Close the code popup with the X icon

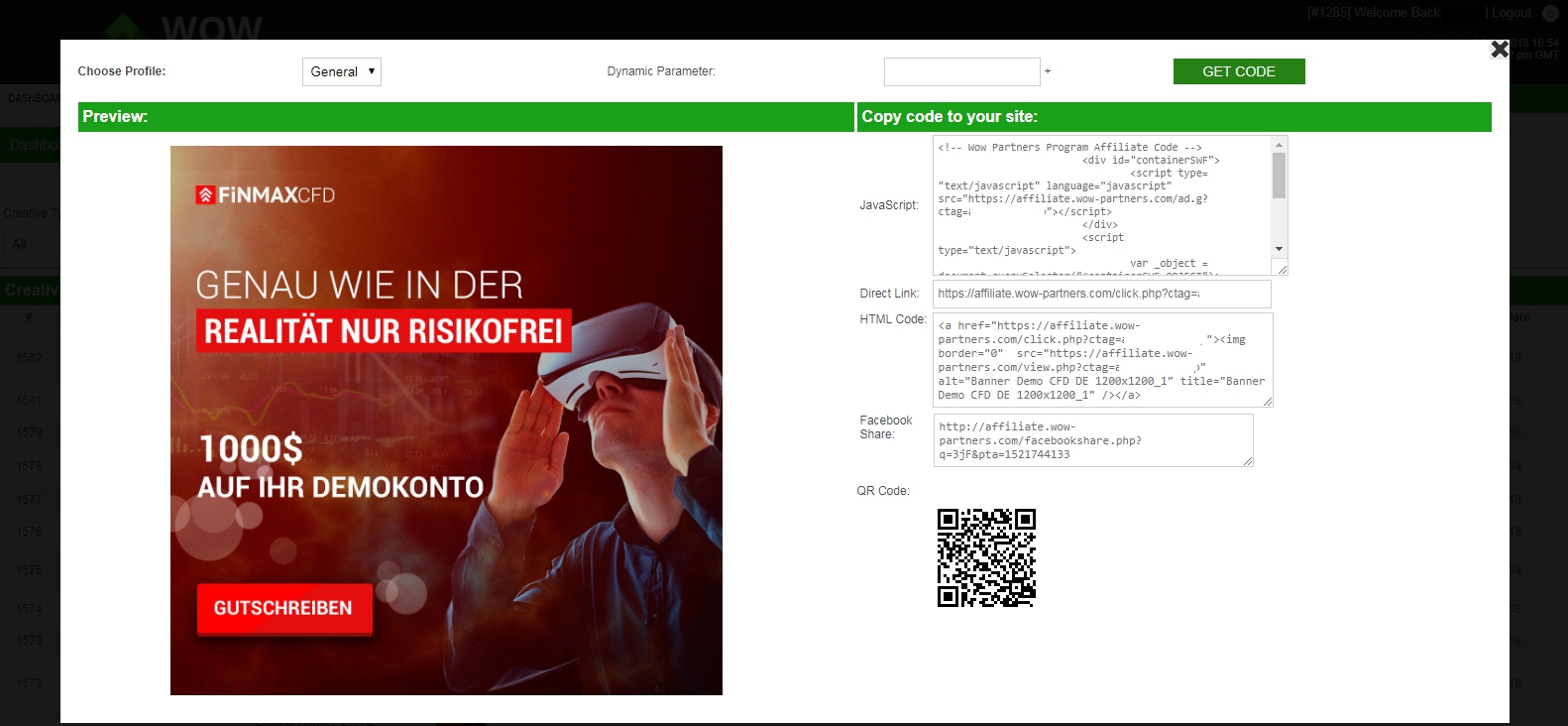coord(1500,49)
